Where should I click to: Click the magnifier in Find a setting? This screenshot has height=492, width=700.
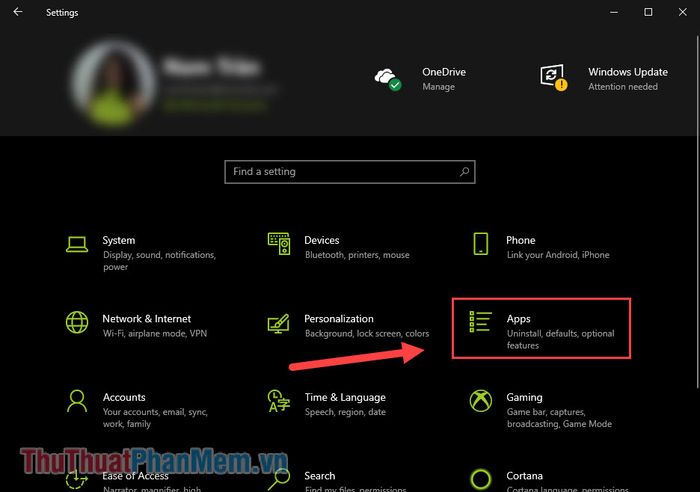tap(464, 171)
